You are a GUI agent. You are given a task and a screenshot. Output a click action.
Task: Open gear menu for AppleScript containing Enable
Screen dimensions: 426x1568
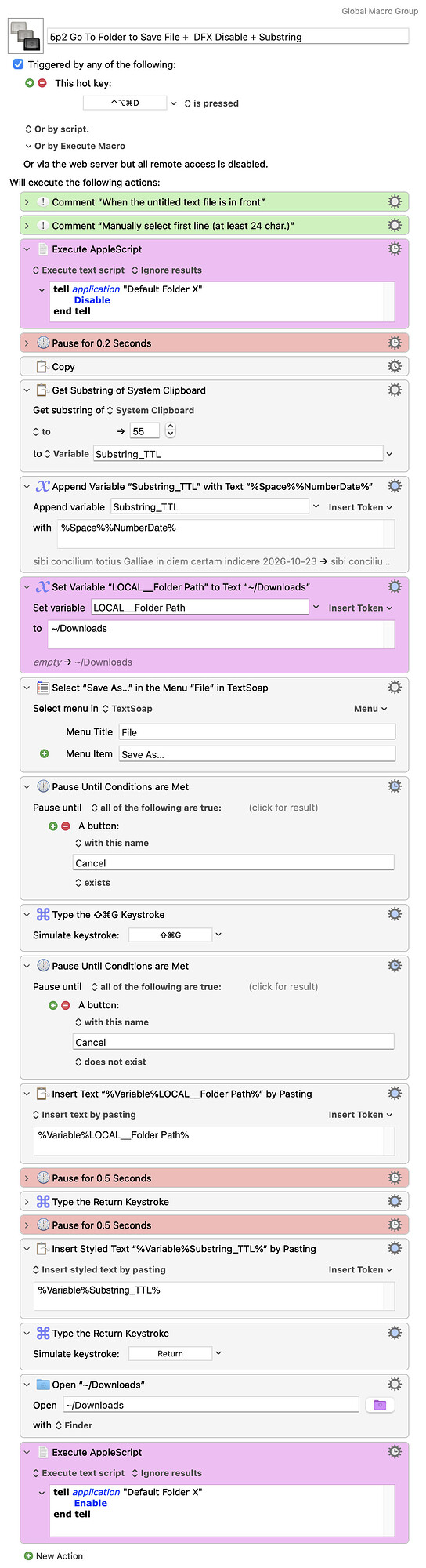click(395, 1453)
